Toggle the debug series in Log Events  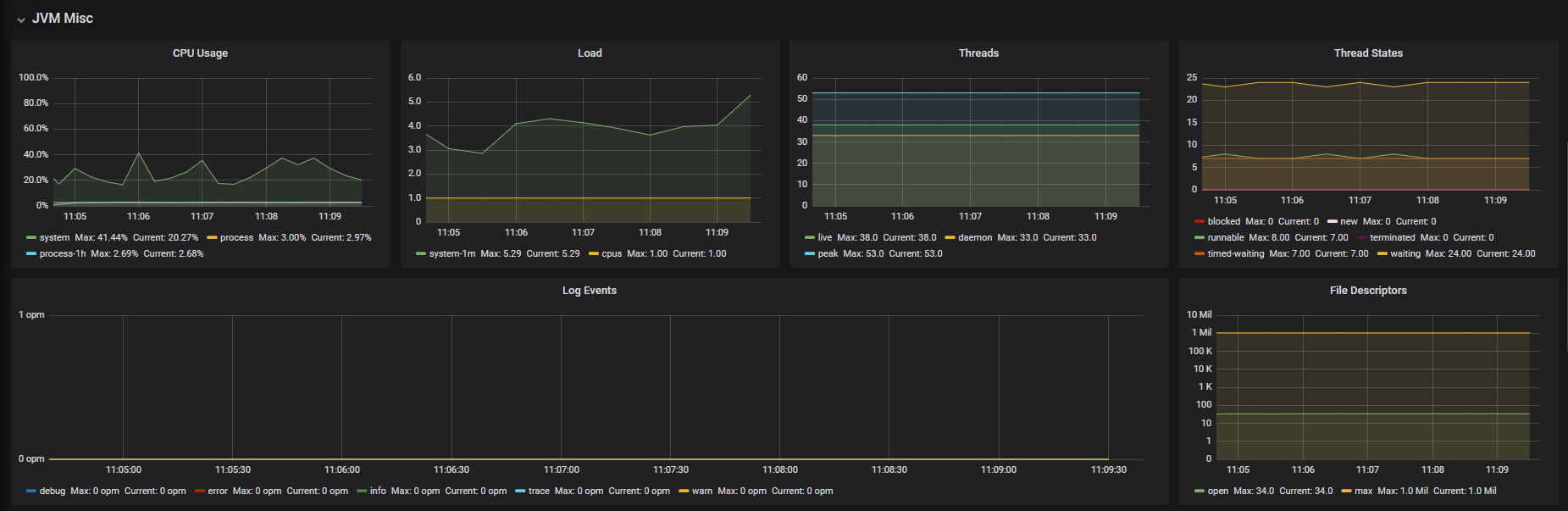tap(53, 491)
